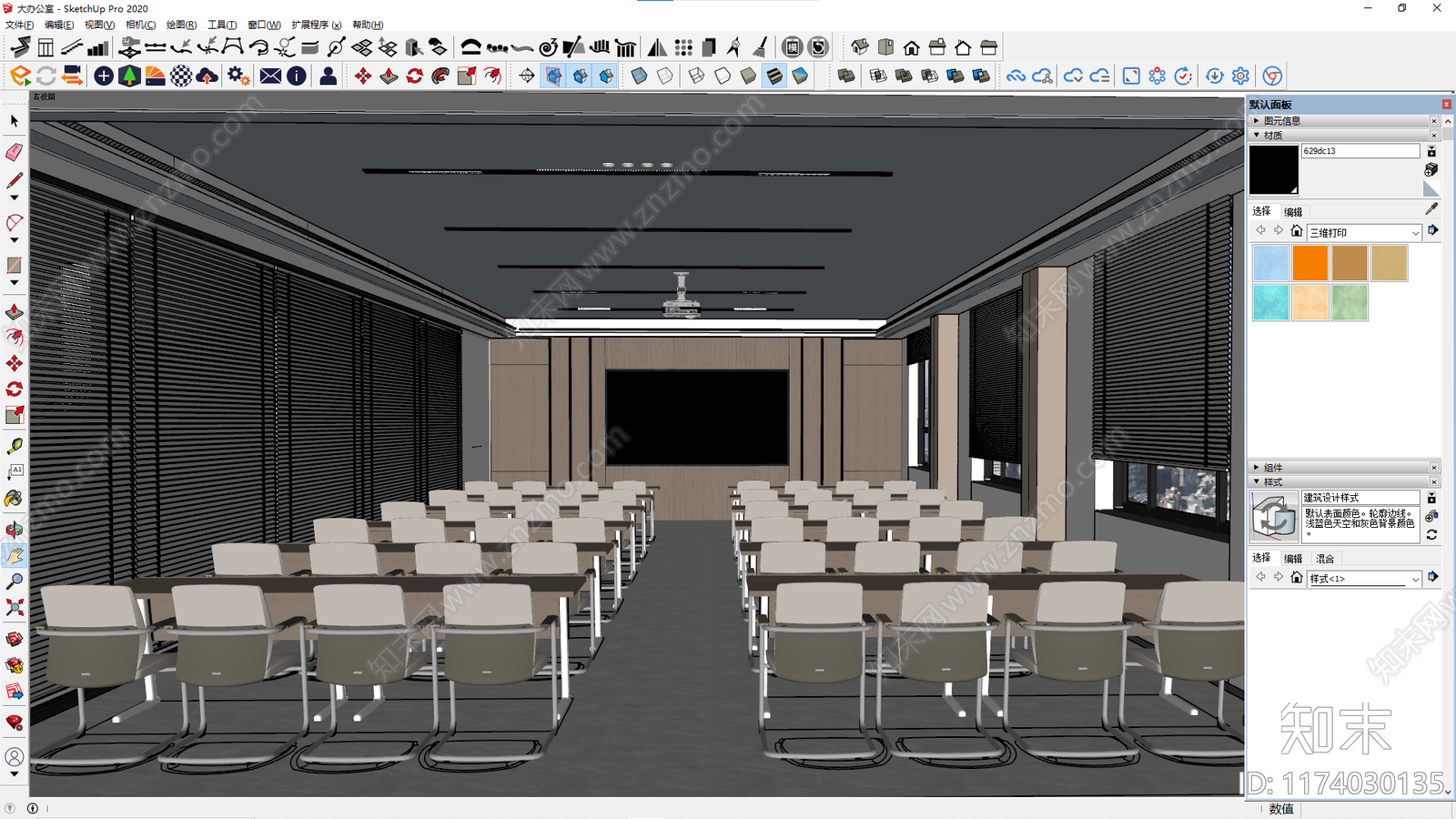This screenshot has width=1456, height=819.
Task: Pick the Zoom magnifier tool
Action: pos(15,581)
